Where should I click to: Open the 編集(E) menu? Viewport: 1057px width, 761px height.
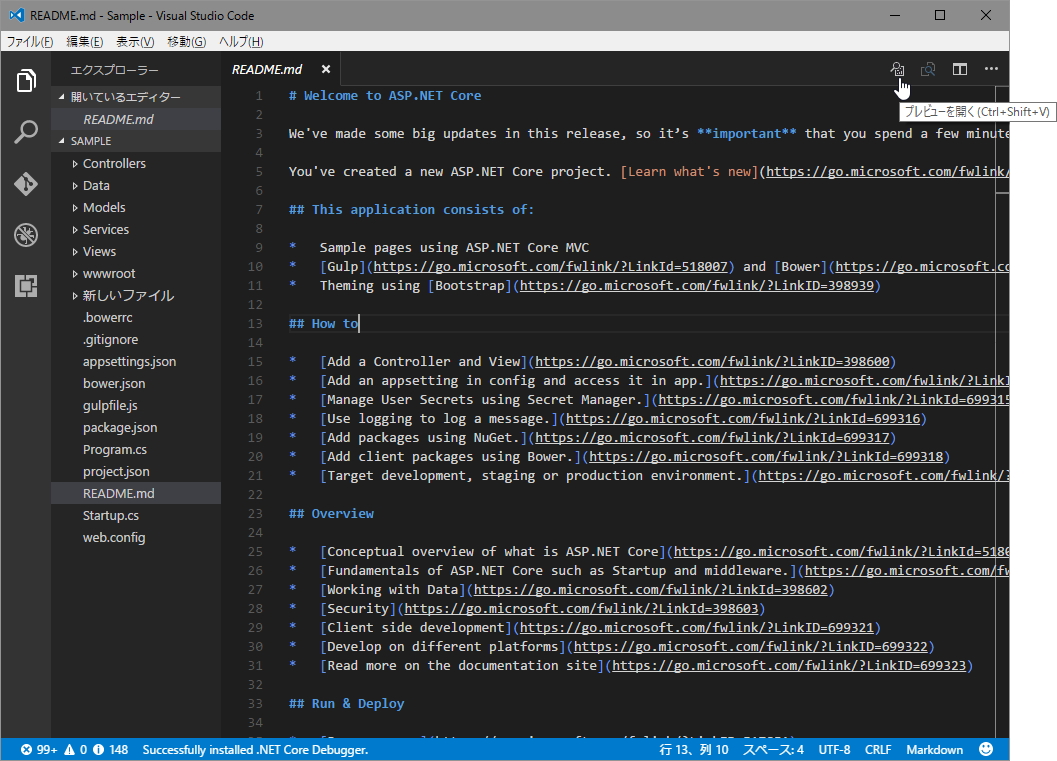pos(85,42)
